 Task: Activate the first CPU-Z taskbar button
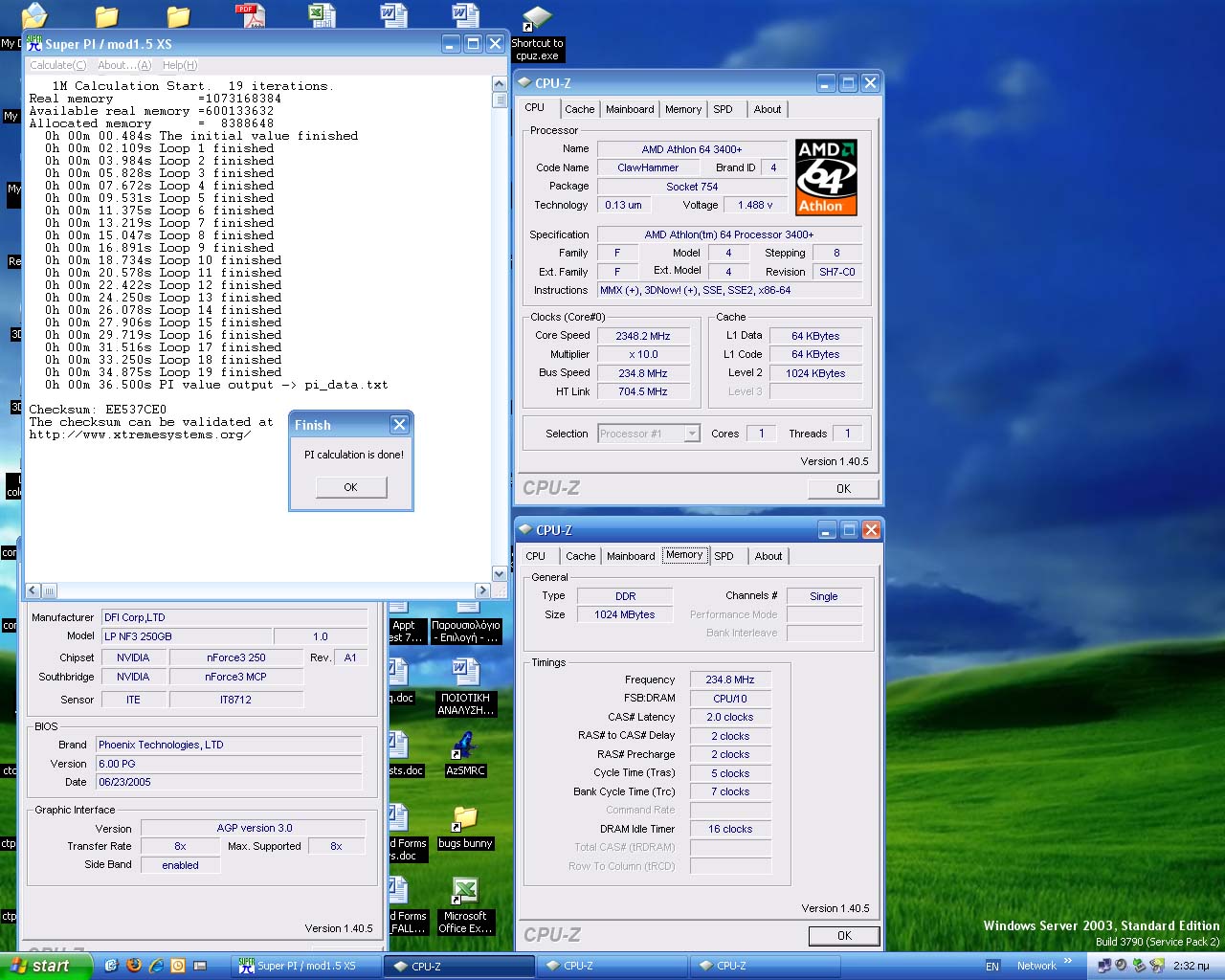coord(458,966)
